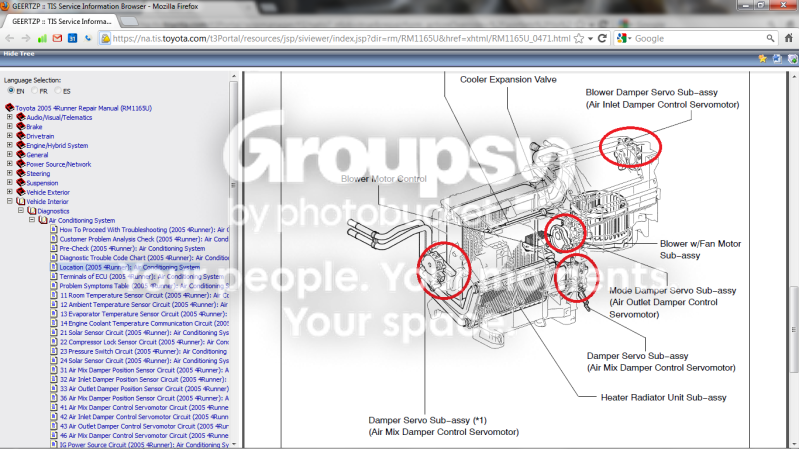Select the Suspension tree item
Screen dimensions: 799x449
pos(42,183)
